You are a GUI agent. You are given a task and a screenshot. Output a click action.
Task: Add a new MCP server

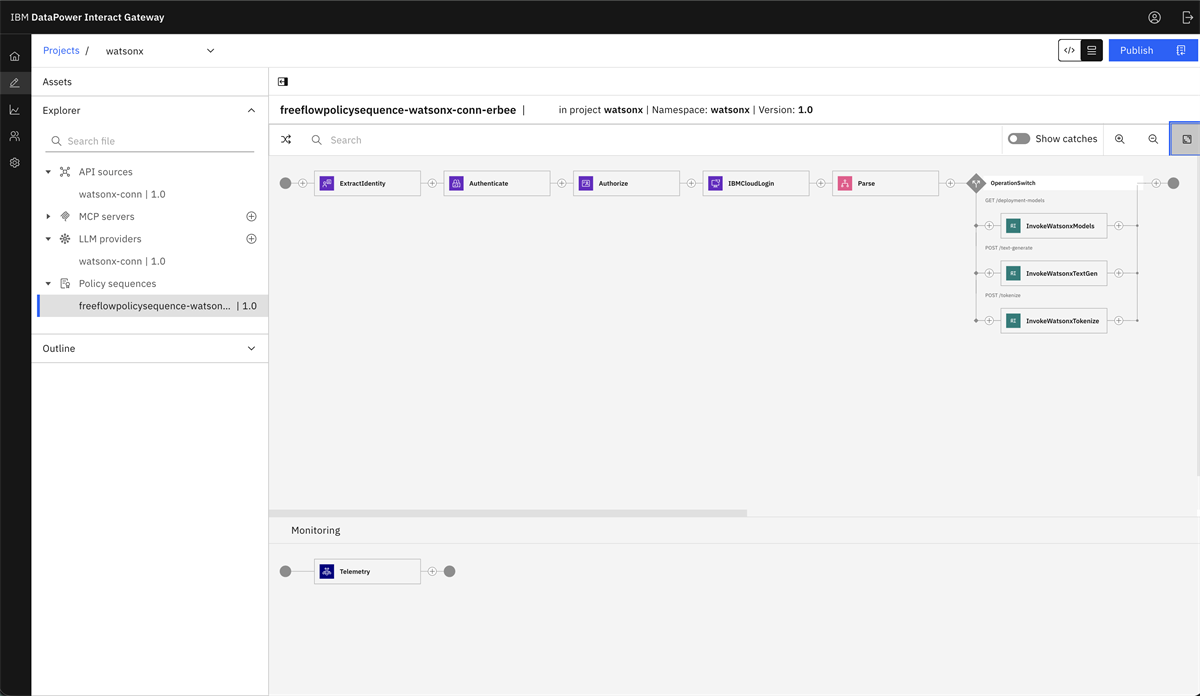[251, 216]
